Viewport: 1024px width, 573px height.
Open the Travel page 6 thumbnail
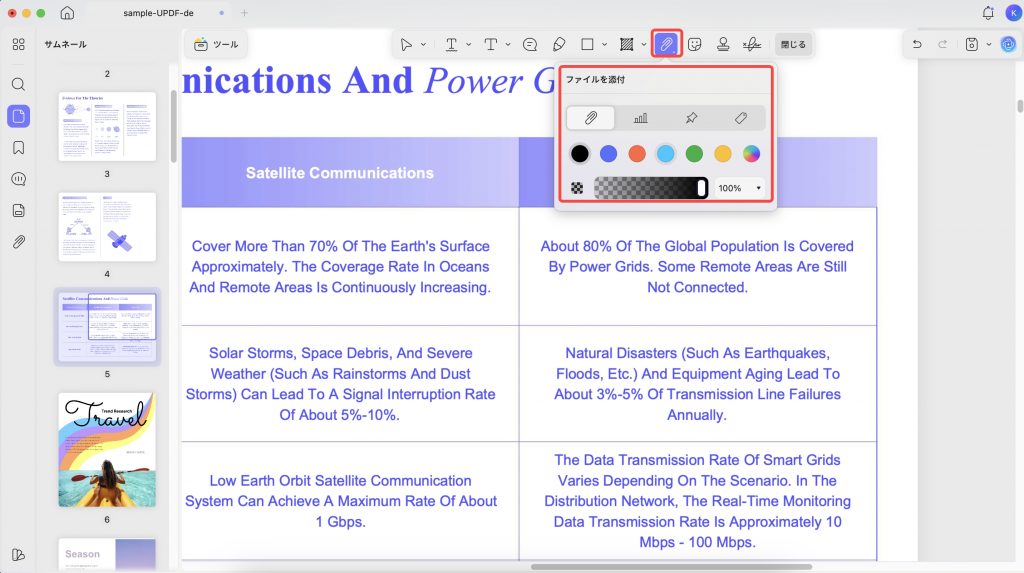pos(107,450)
